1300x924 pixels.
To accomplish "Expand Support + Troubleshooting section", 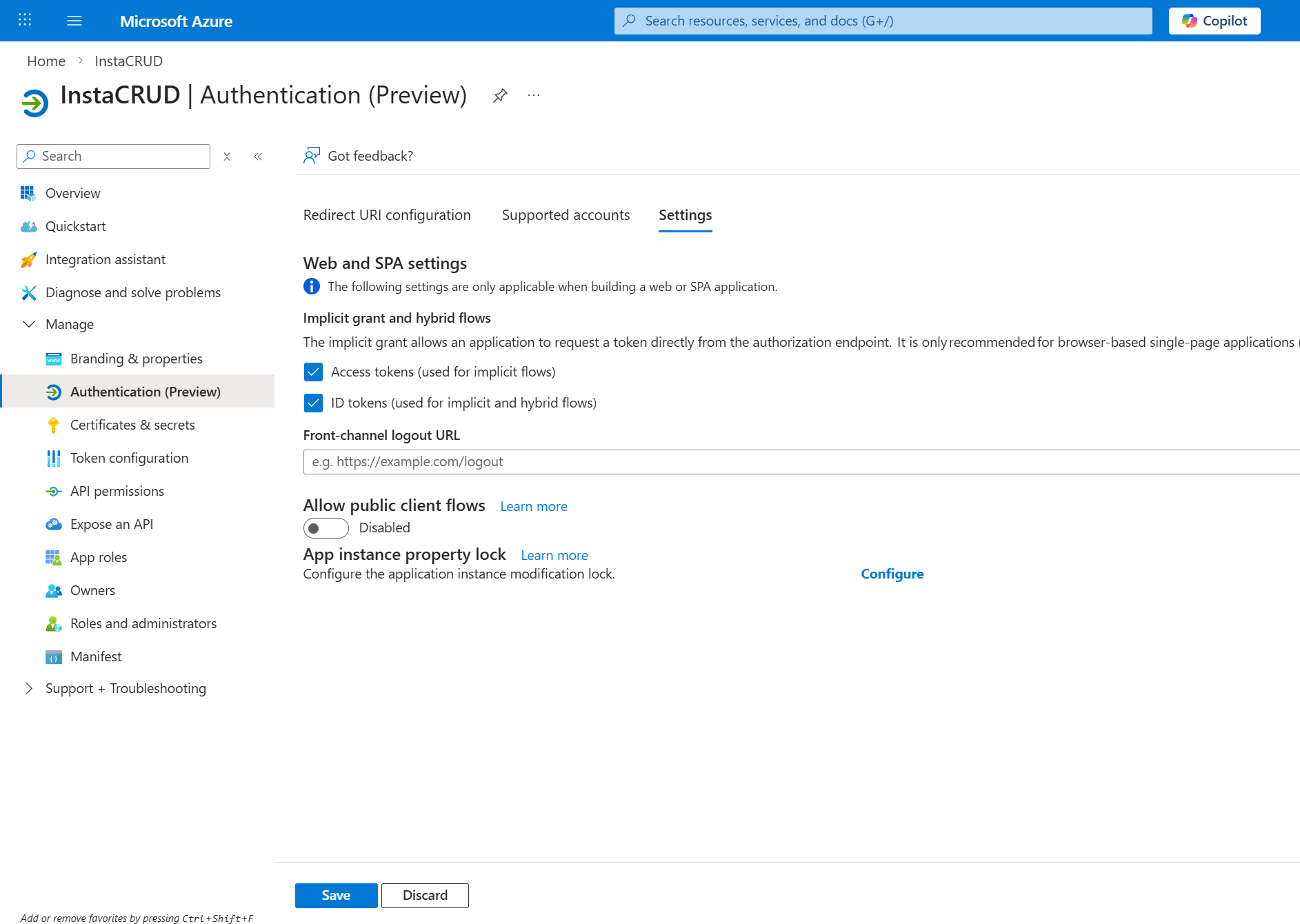I will [29, 688].
